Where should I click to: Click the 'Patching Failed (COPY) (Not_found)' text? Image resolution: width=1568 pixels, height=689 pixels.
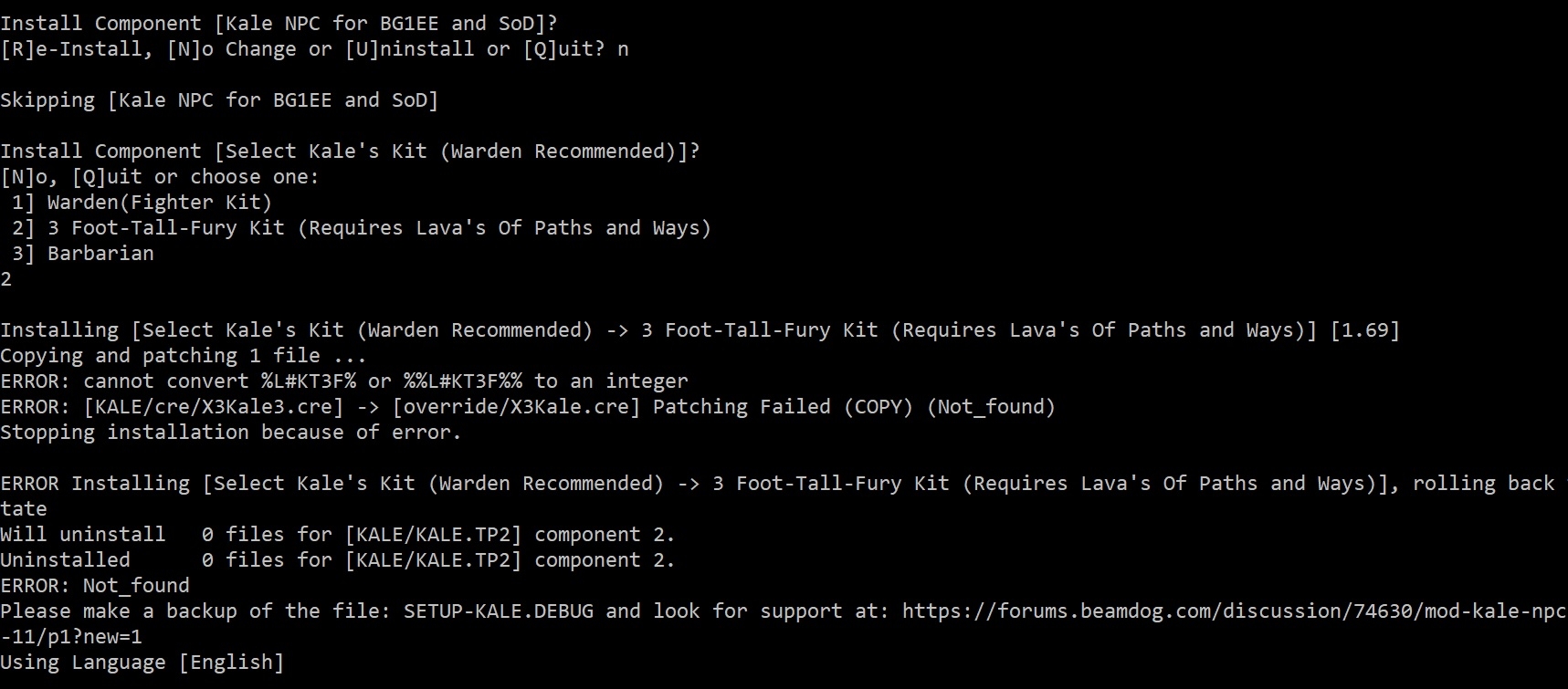tap(854, 407)
